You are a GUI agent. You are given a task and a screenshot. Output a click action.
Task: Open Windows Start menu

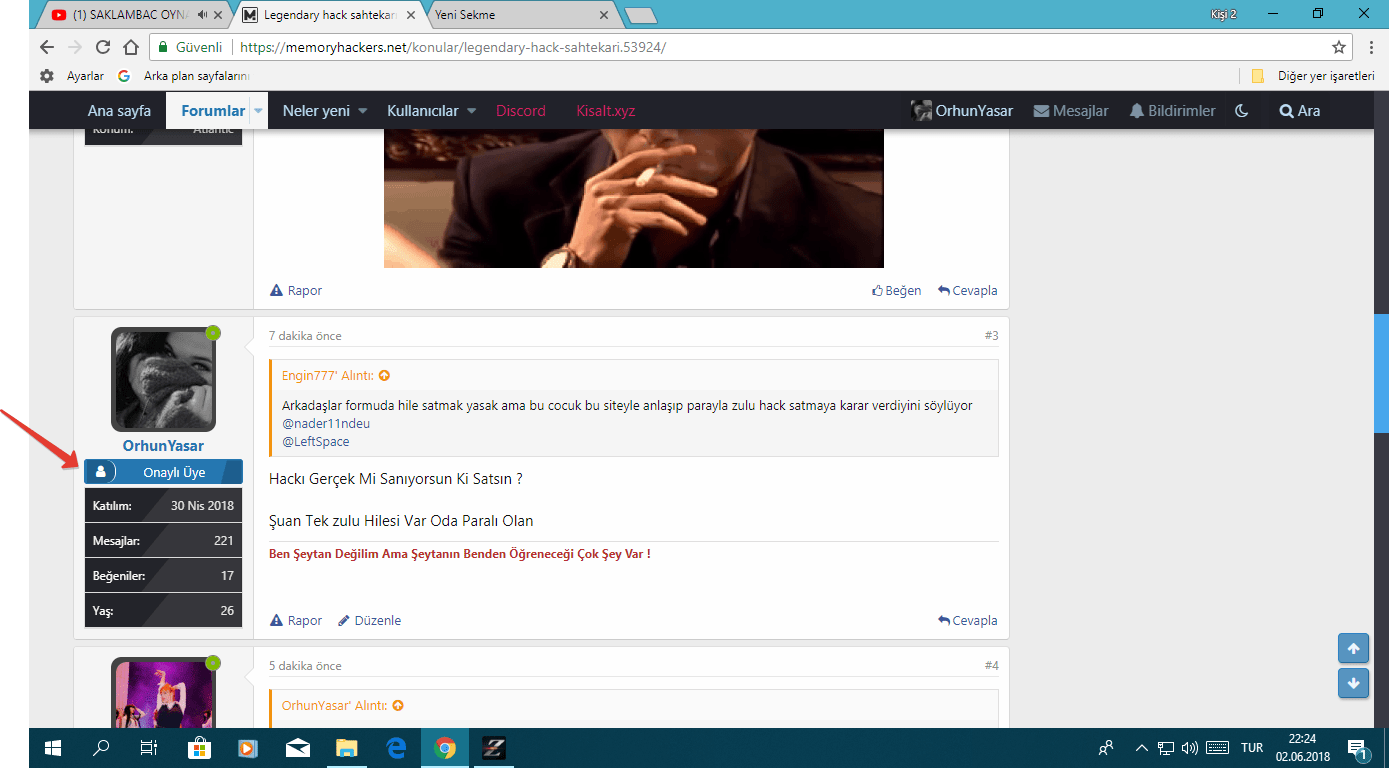click(x=53, y=748)
